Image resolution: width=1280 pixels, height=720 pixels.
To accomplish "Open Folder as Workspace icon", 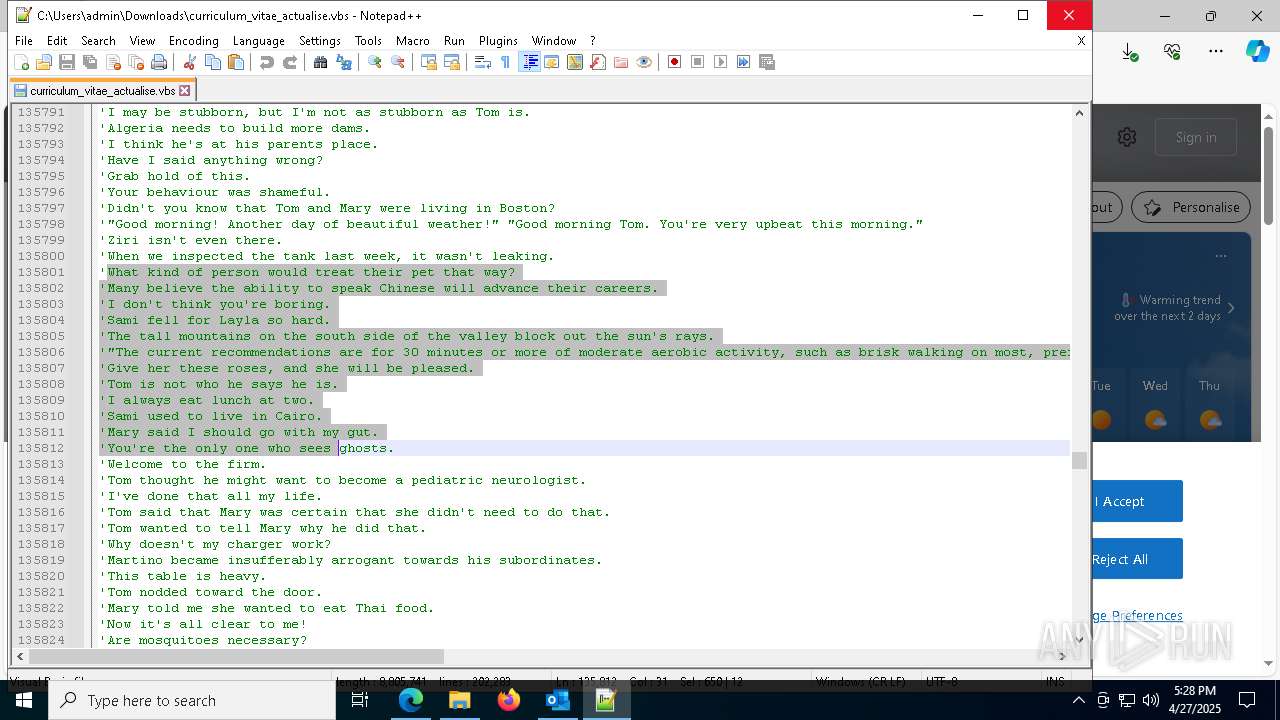I will pos(621,62).
